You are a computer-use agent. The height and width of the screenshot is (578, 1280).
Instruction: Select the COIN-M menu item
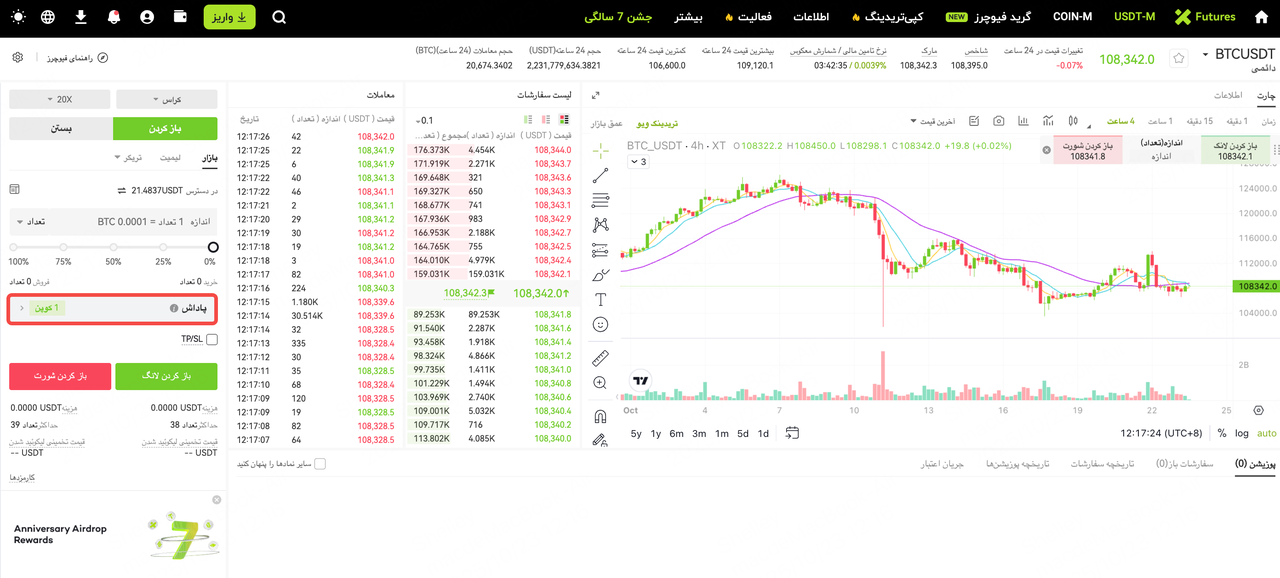click(1073, 17)
